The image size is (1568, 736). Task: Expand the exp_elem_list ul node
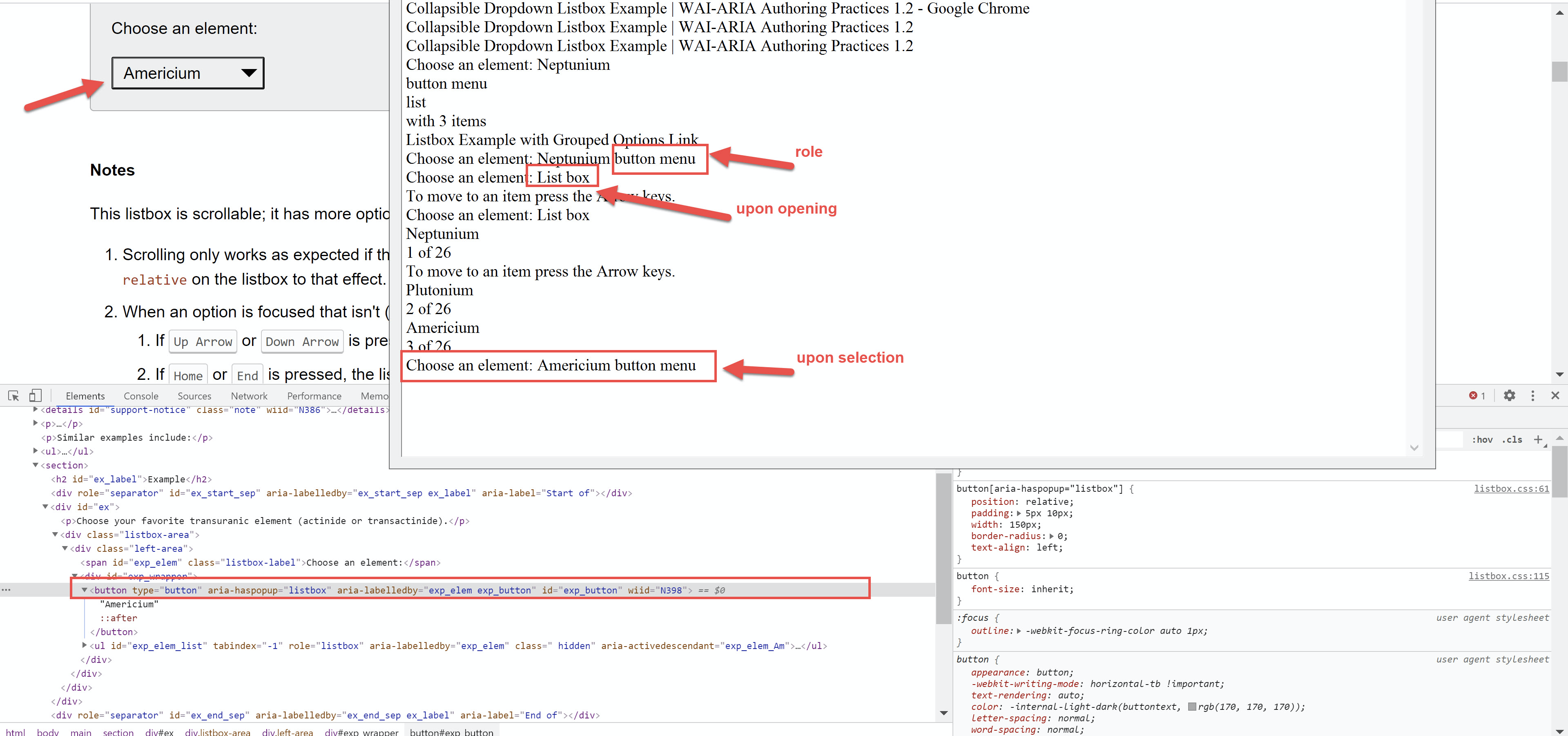(x=84, y=645)
